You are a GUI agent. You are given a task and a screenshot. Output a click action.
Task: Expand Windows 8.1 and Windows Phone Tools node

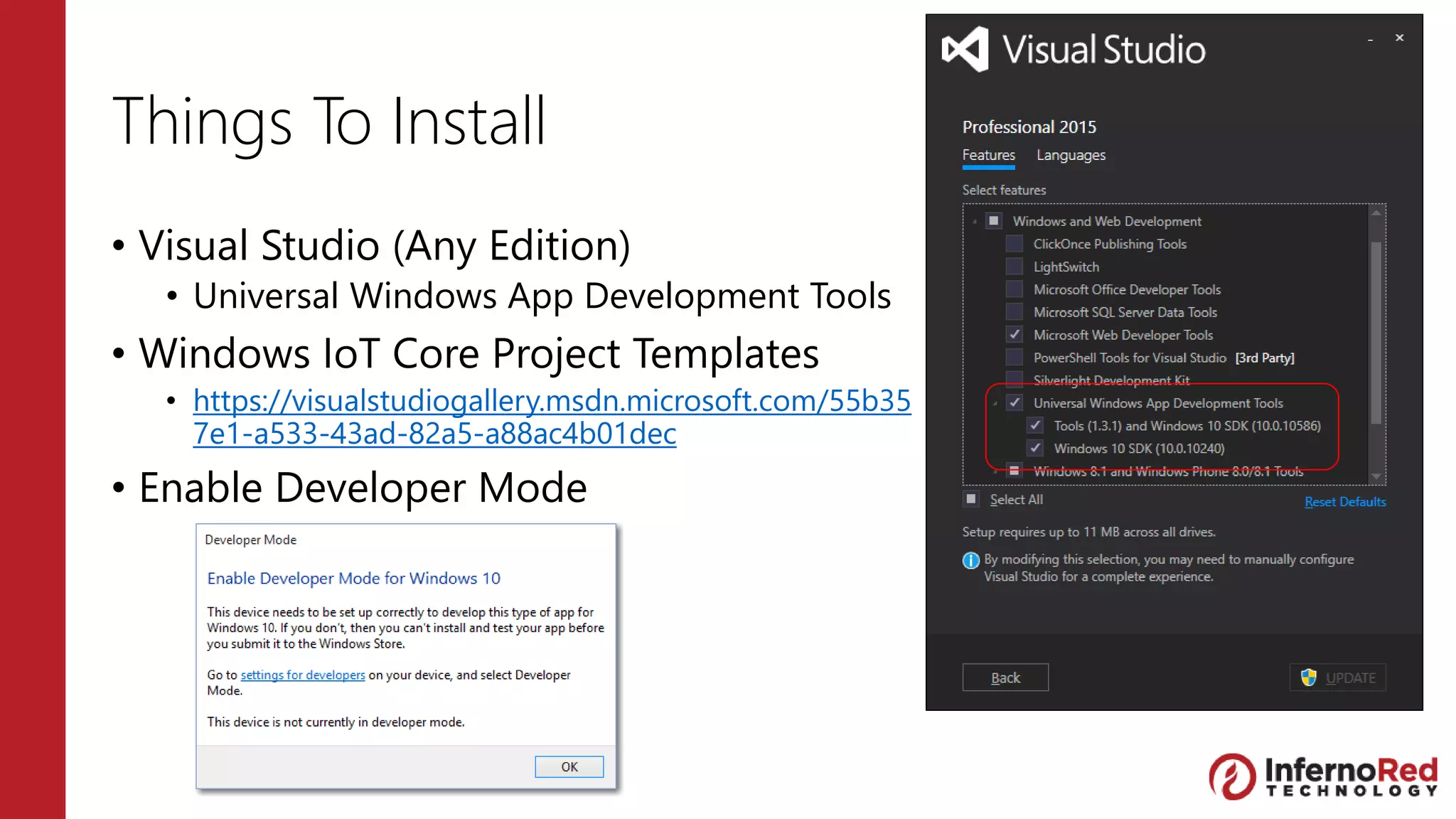point(995,471)
